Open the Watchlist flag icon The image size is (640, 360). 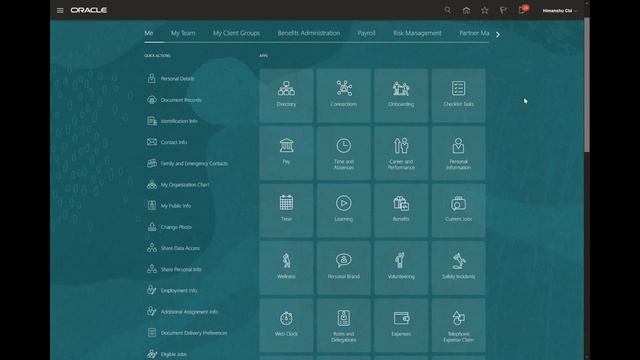(x=503, y=11)
